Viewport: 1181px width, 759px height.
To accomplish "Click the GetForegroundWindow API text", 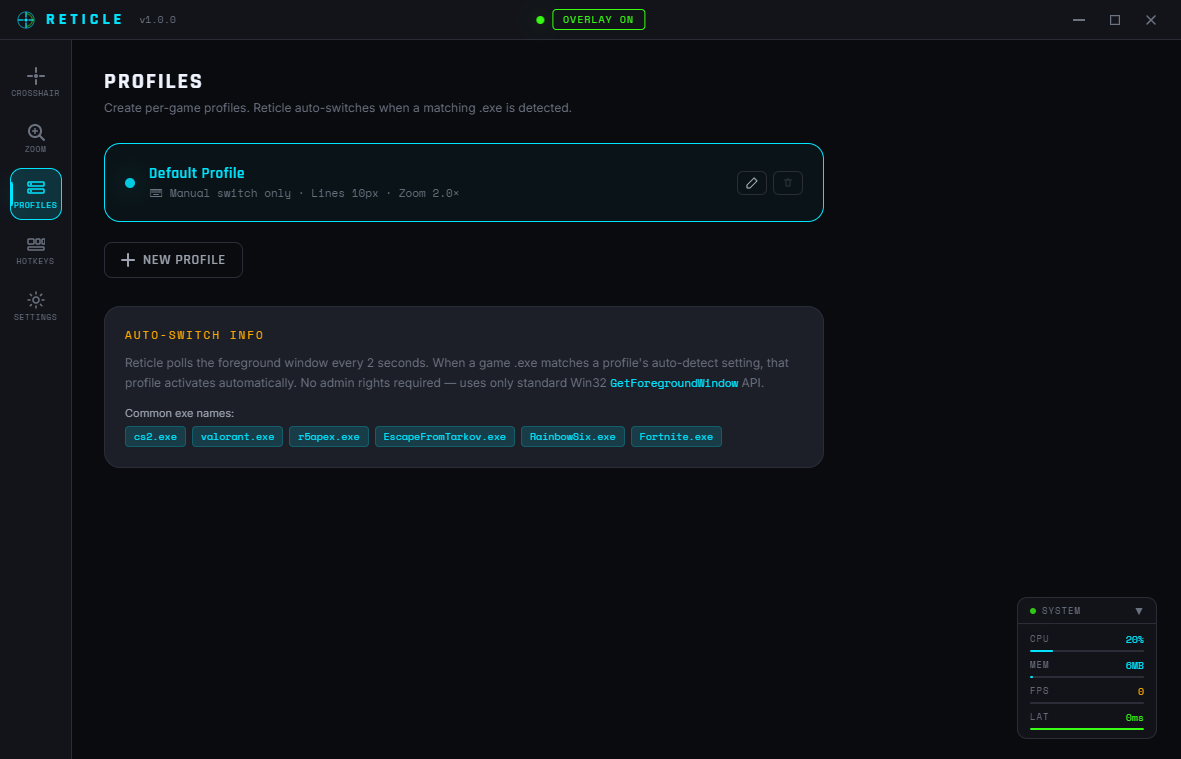I will (x=673, y=383).
